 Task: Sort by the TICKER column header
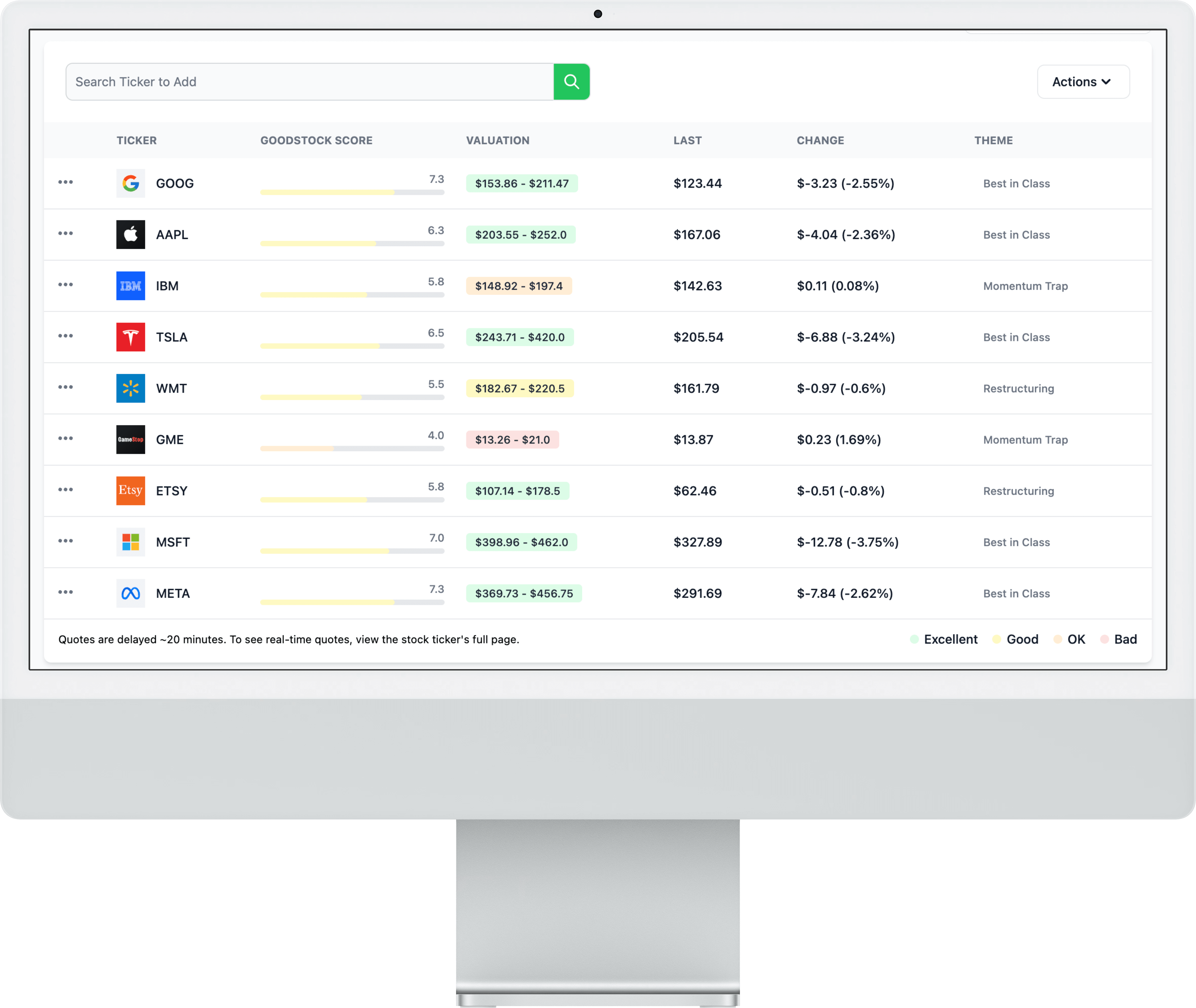pyautogui.click(x=137, y=141)
